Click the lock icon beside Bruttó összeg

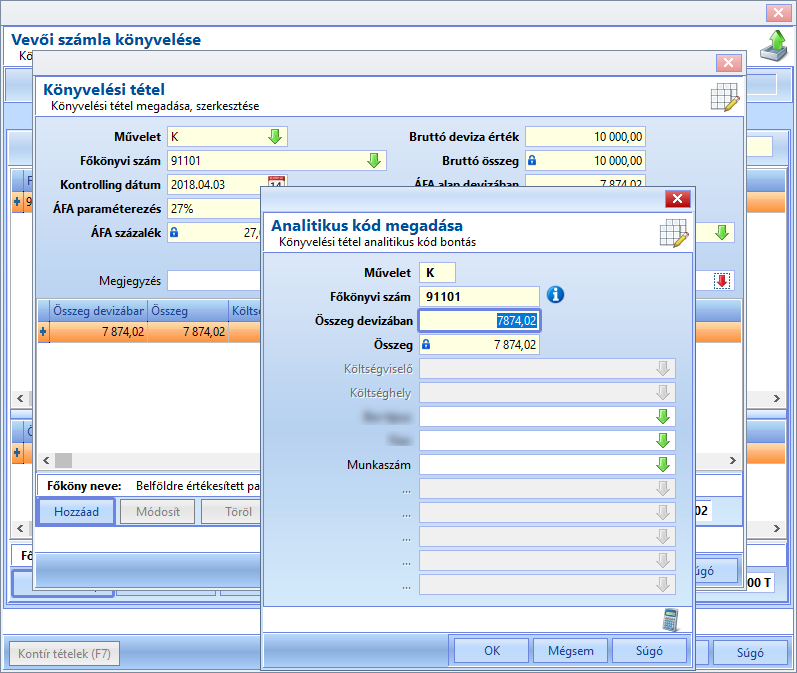(532, 161)
